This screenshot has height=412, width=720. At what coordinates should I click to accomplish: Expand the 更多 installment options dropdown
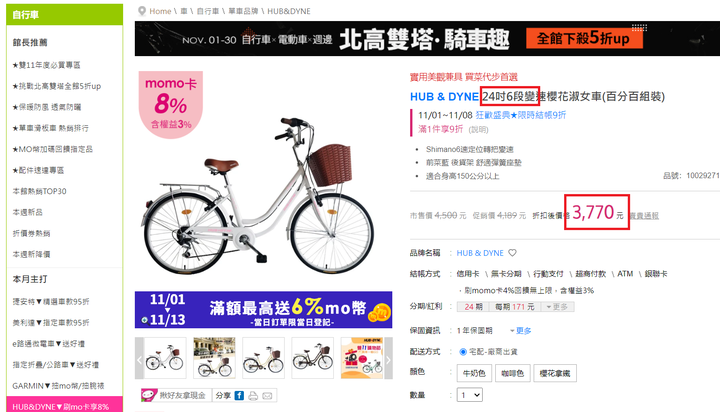pyautogui.click(x=557, y=307)
